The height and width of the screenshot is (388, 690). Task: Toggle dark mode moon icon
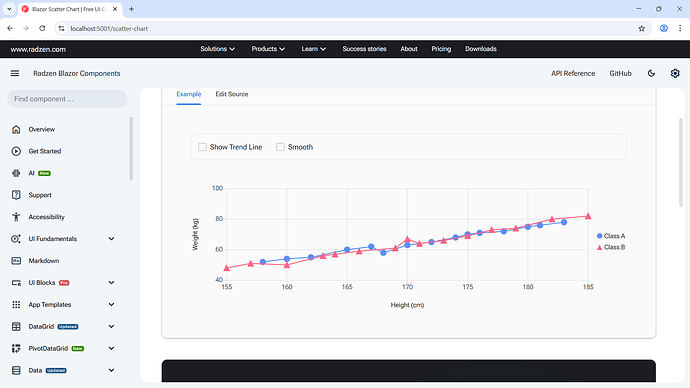pos(651,73)
